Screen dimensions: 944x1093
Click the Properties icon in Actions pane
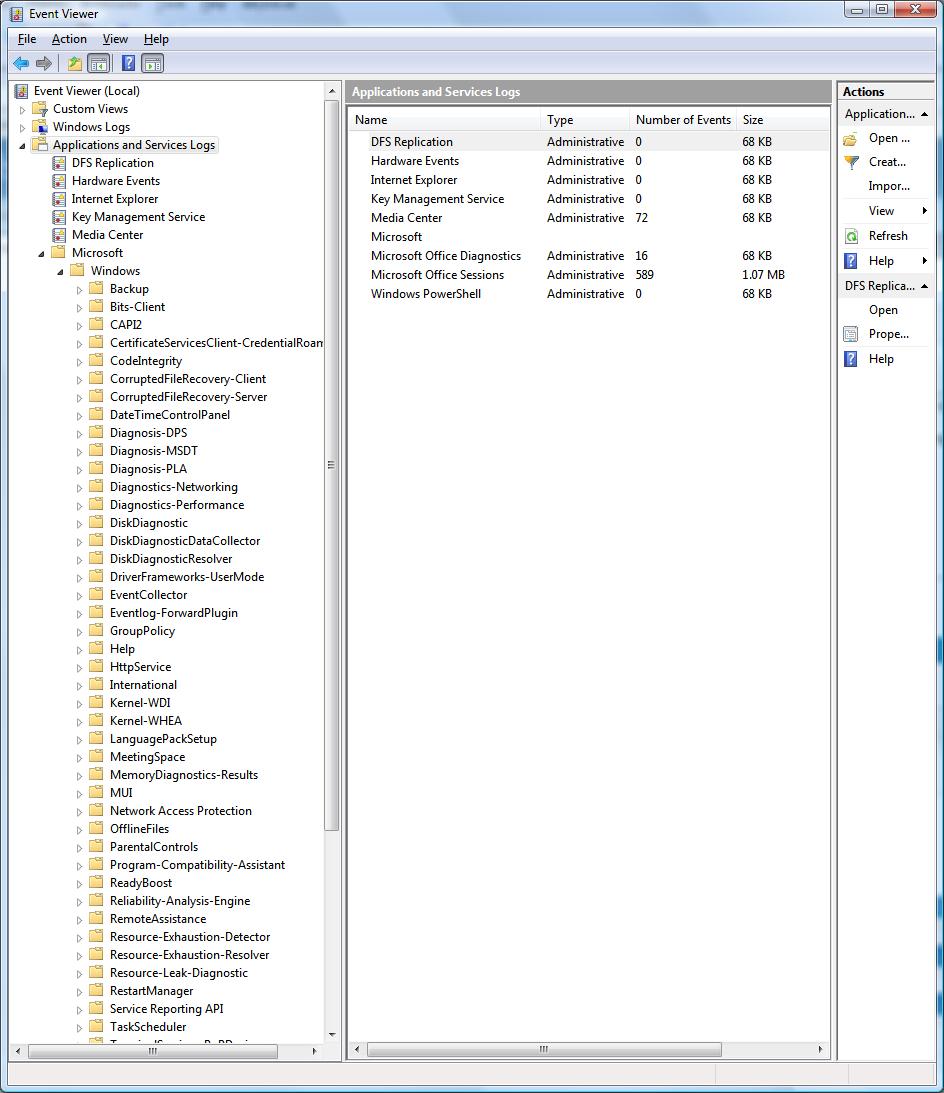point(851,335)
